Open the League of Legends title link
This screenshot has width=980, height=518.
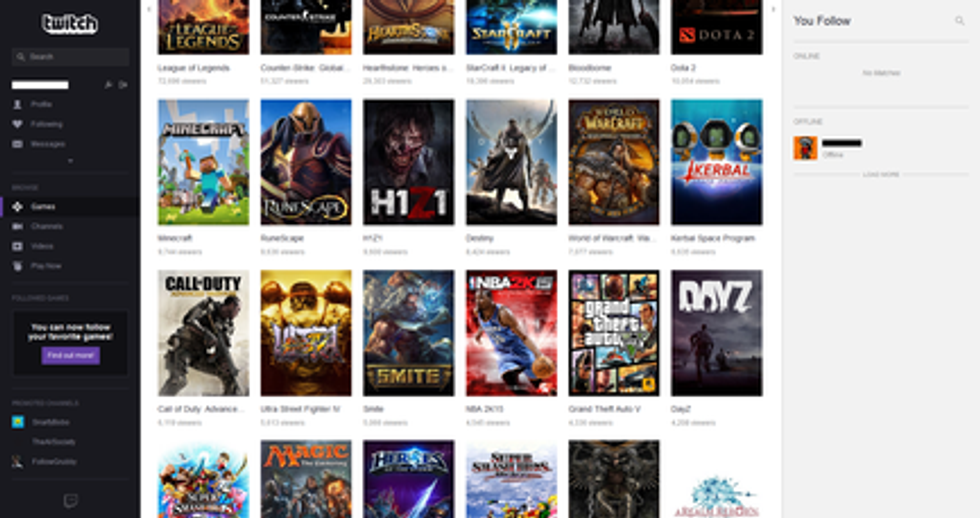194,68
